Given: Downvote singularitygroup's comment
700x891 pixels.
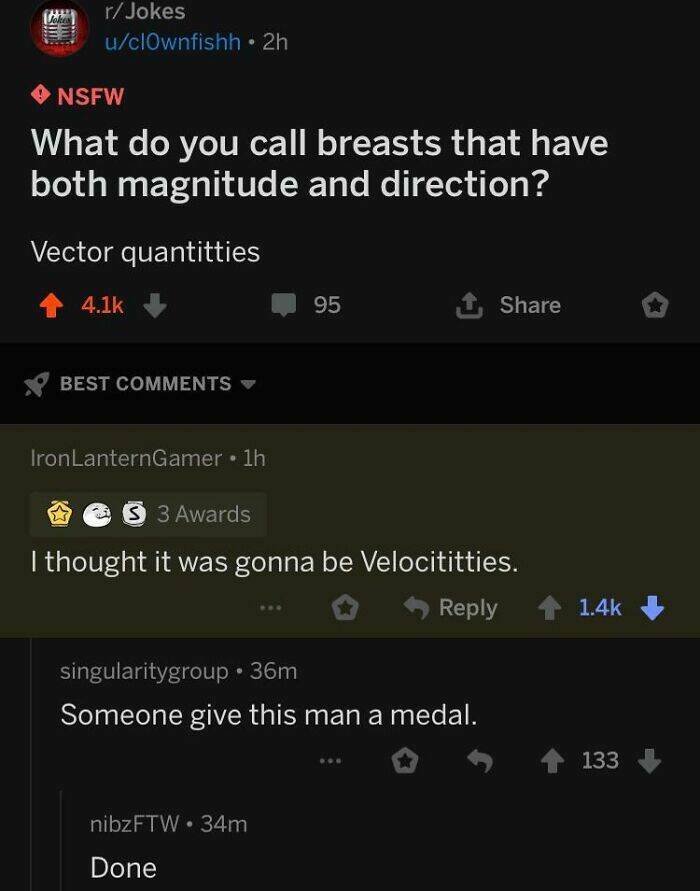Looking at the screenshot, I should [649, 760].
